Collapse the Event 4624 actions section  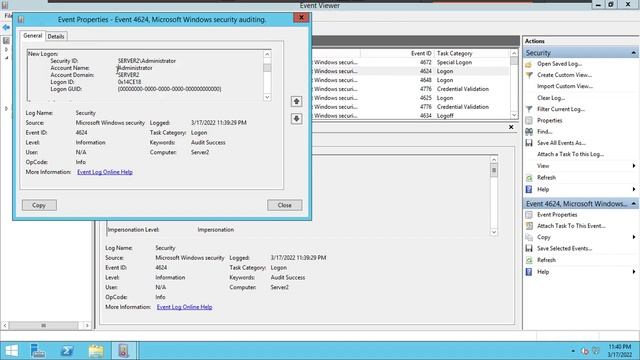(x=633, y=204)
